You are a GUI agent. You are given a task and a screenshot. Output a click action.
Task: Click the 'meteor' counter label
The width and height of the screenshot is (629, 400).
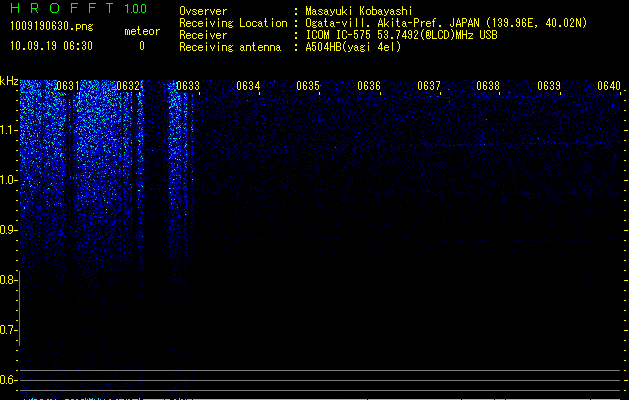point(142,31)
